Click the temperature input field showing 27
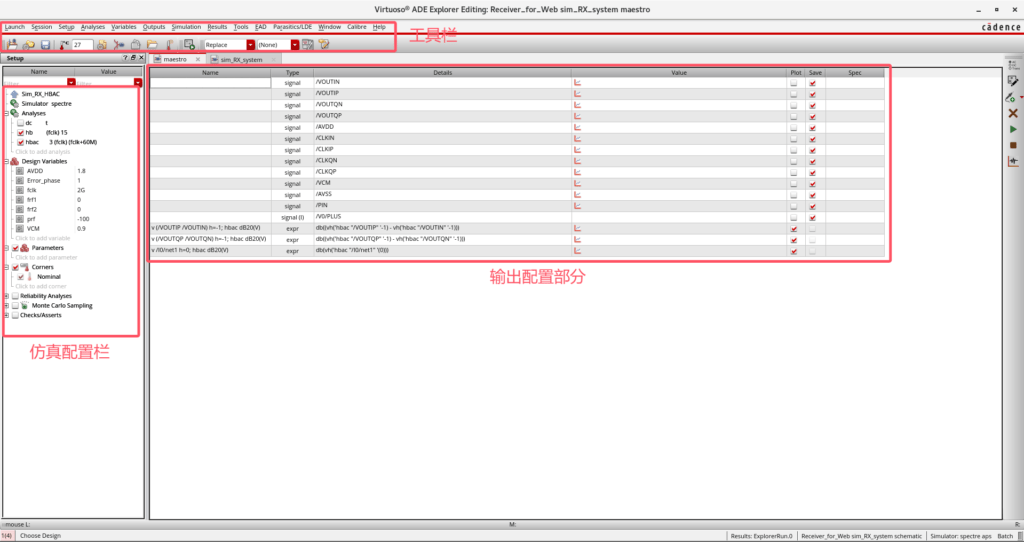The width and height of the screenshot is (1024, 542). point(82,45)
